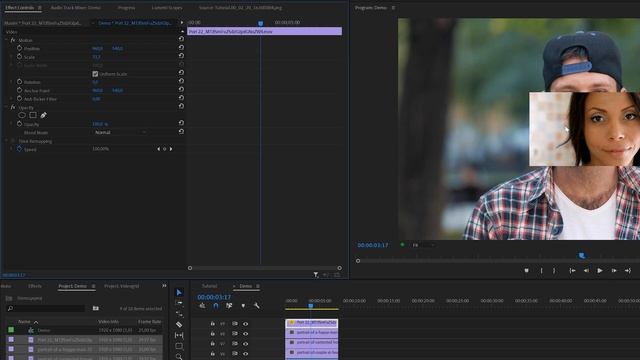Create 4-point polygon mask under Opacity
This screenshot has width=640, height=360.
click(33, 115)
